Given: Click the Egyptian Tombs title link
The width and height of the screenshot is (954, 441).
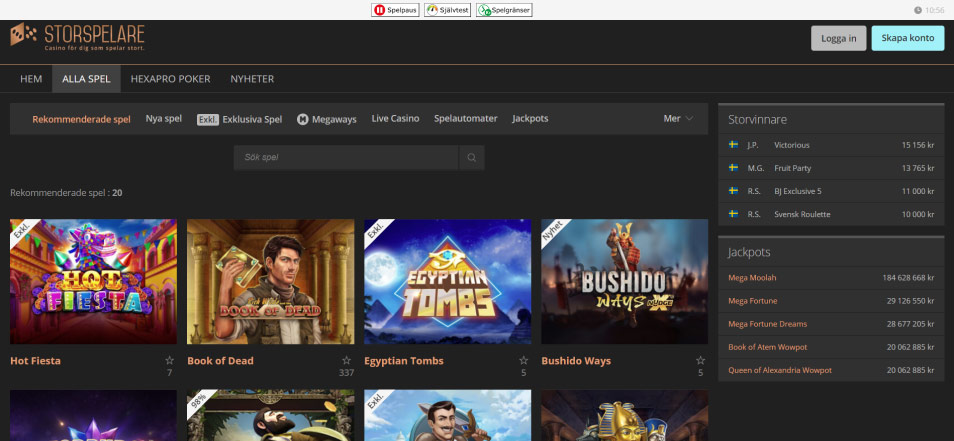Looking at the screenshot, I should (404, 361).
